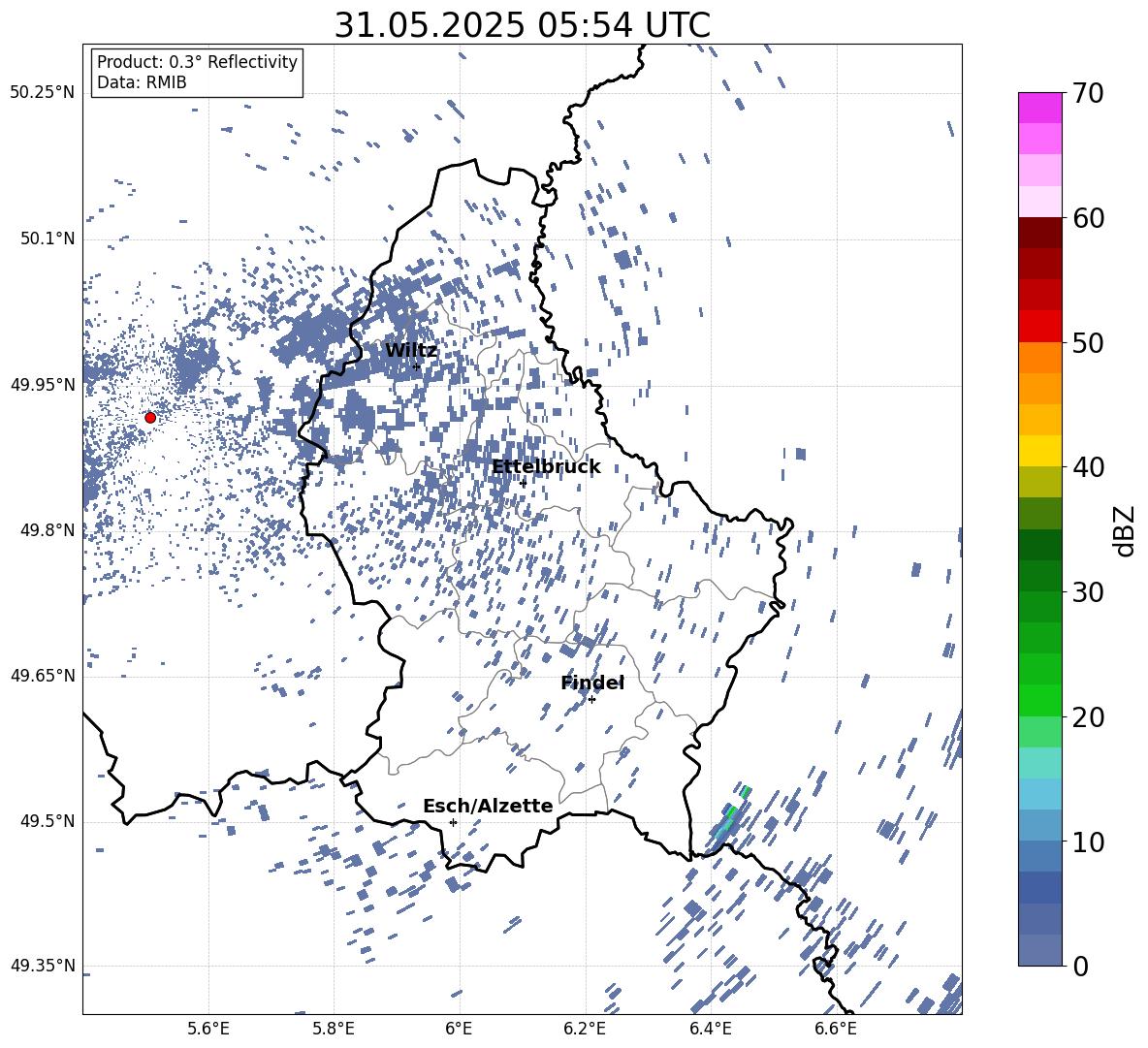Click the 6.2°E longitude label
This screenshot has width=1148, height=1048.
click(x=585, y=1029)
